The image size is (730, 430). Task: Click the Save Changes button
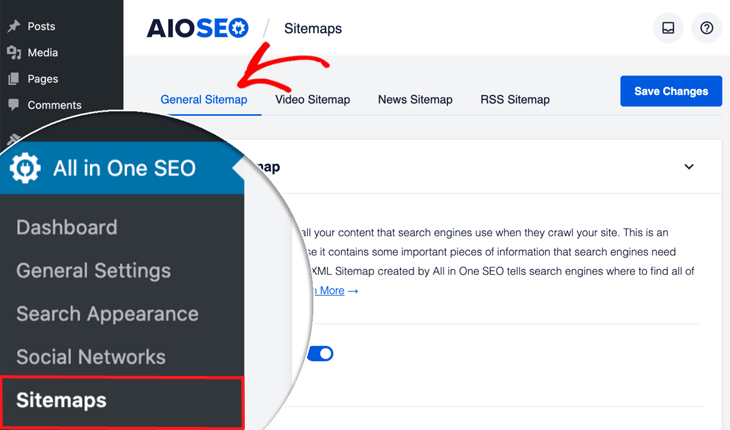(x=671, y=91)
